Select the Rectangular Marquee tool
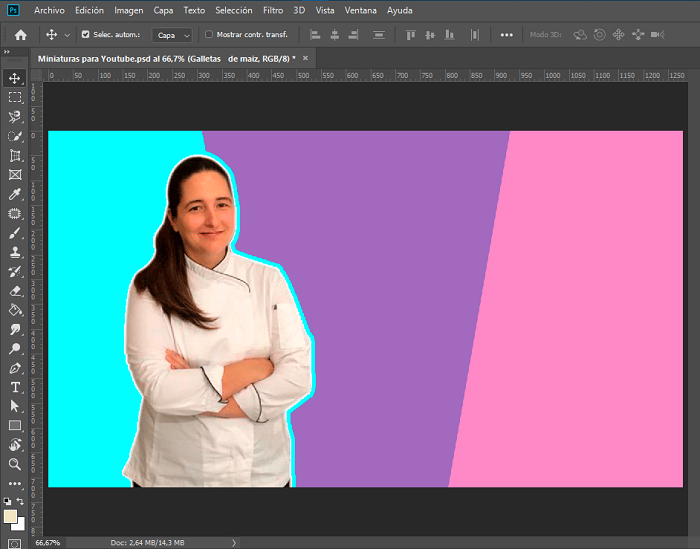Viewport: 700px width, 549px height. [14, 97]
